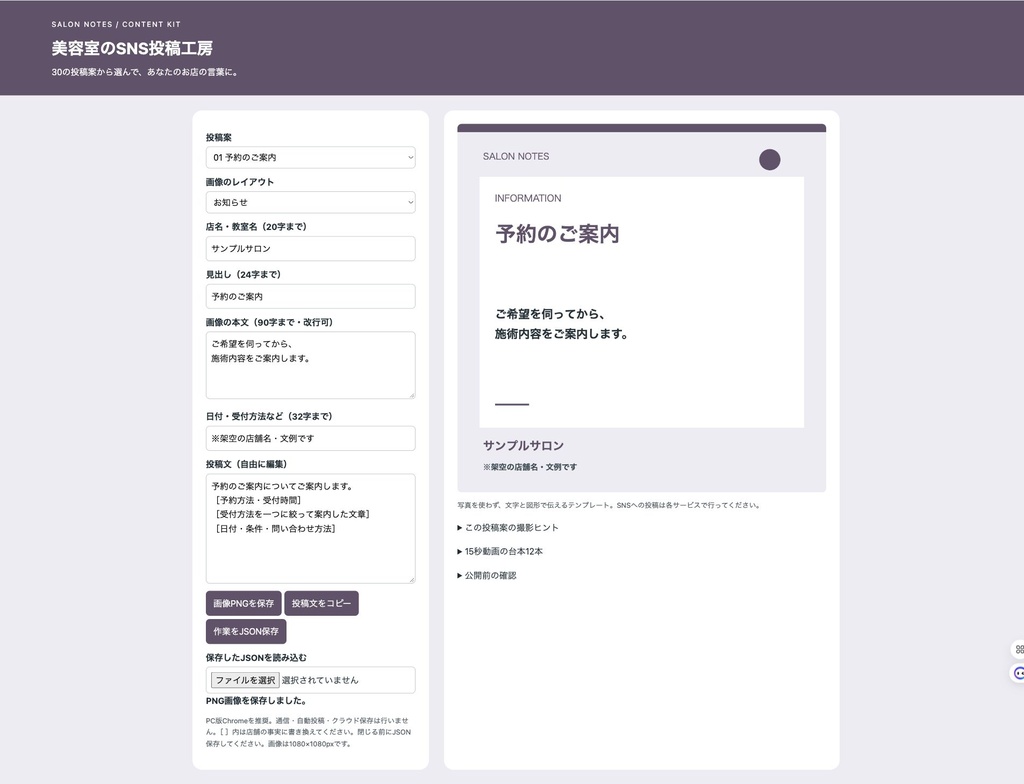Click the 選択されていません file status text
The width and height of the screenshot is (1024, 784).
(x=320, y=680)
